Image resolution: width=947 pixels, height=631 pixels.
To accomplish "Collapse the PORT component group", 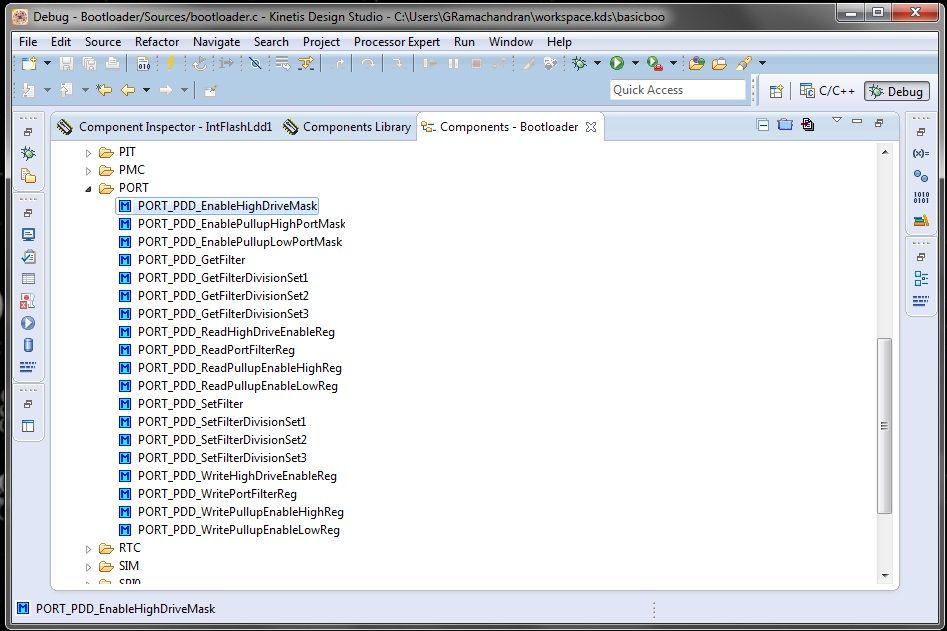I will 88,188.
